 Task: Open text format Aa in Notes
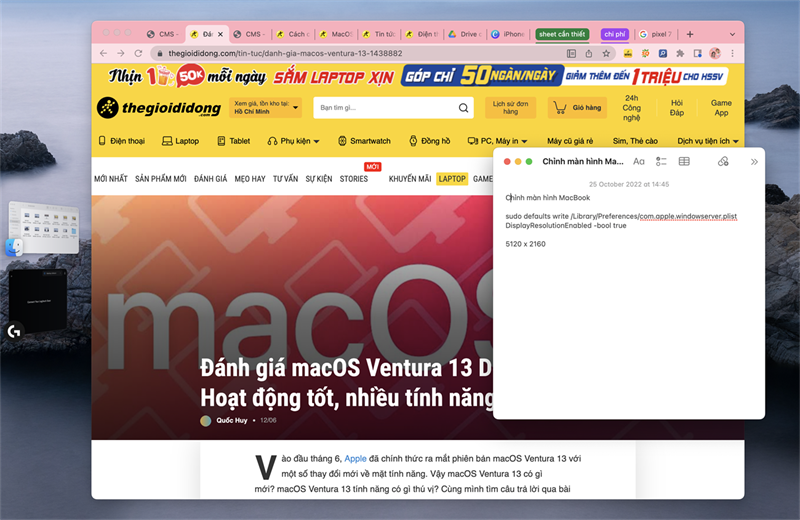point(639,161)
